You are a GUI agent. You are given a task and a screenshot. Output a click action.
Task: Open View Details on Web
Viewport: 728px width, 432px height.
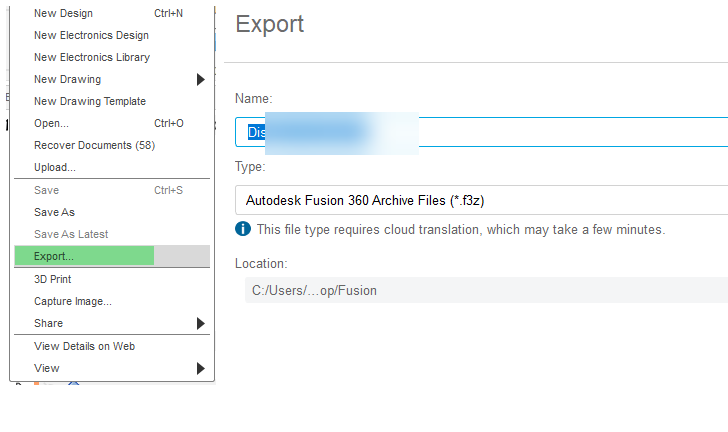tap(112, 347)
